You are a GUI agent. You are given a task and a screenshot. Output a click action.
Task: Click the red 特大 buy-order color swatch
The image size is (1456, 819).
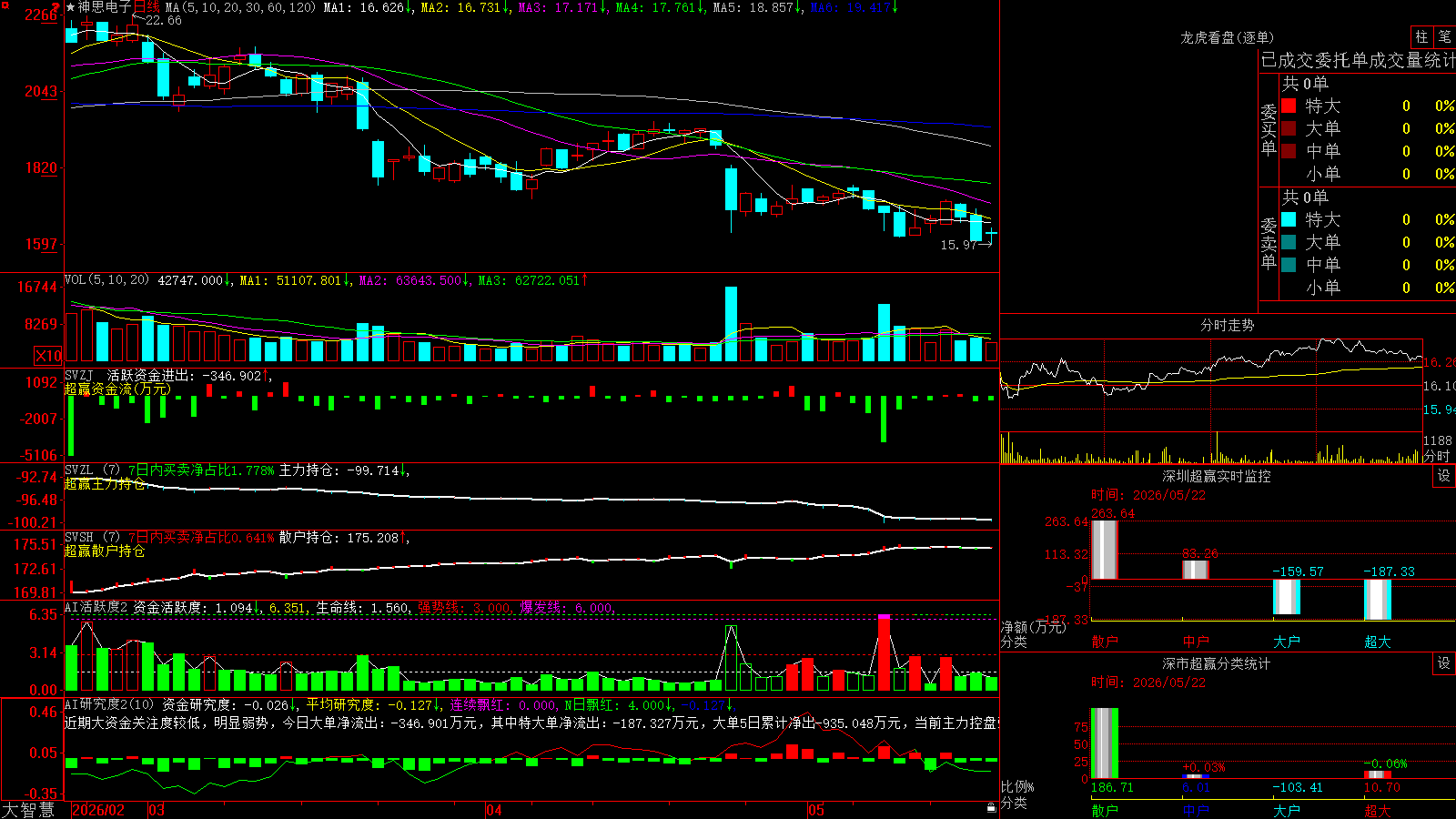pyautogui.click(x=1289, y=106)
